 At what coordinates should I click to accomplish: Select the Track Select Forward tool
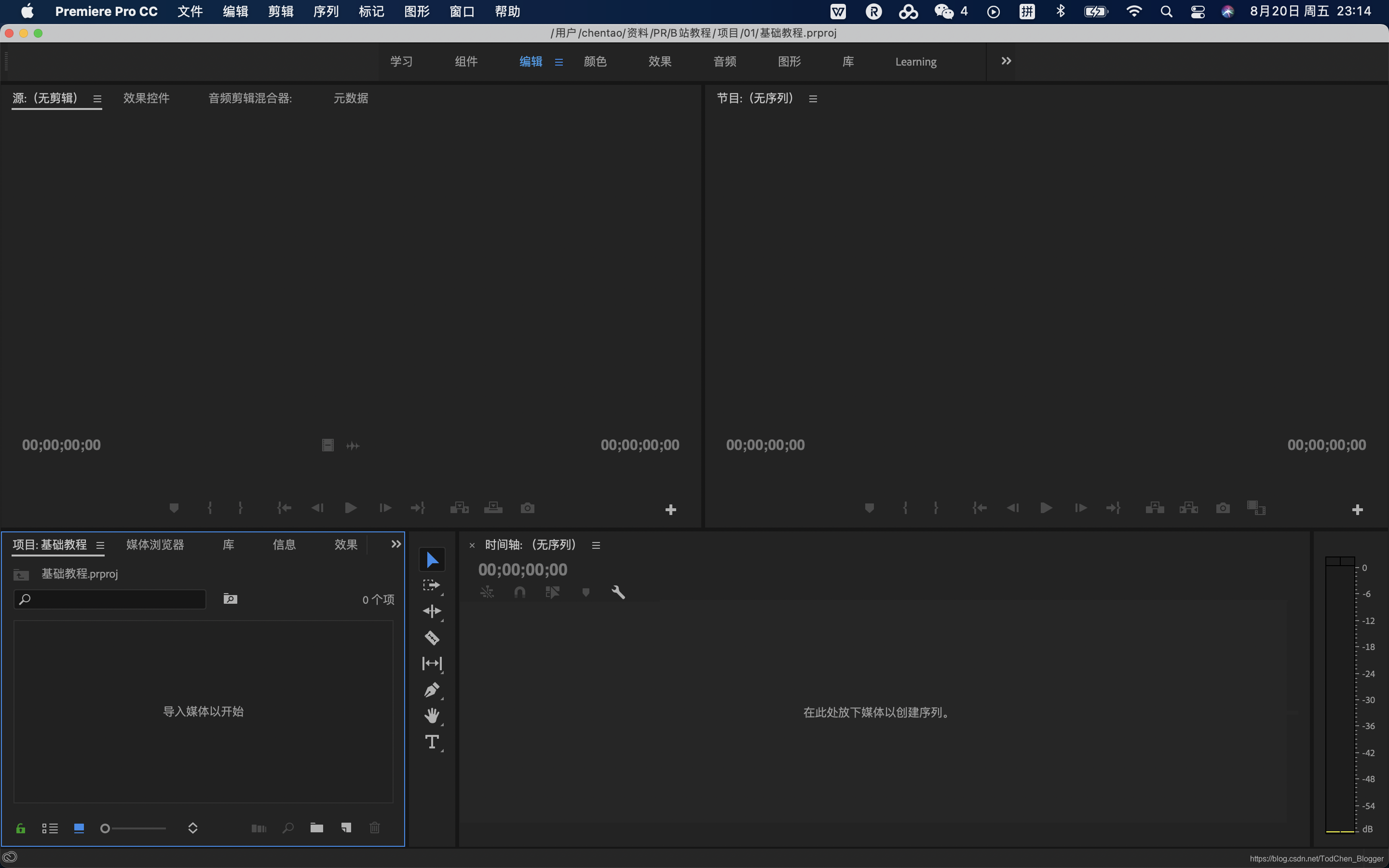432,585
